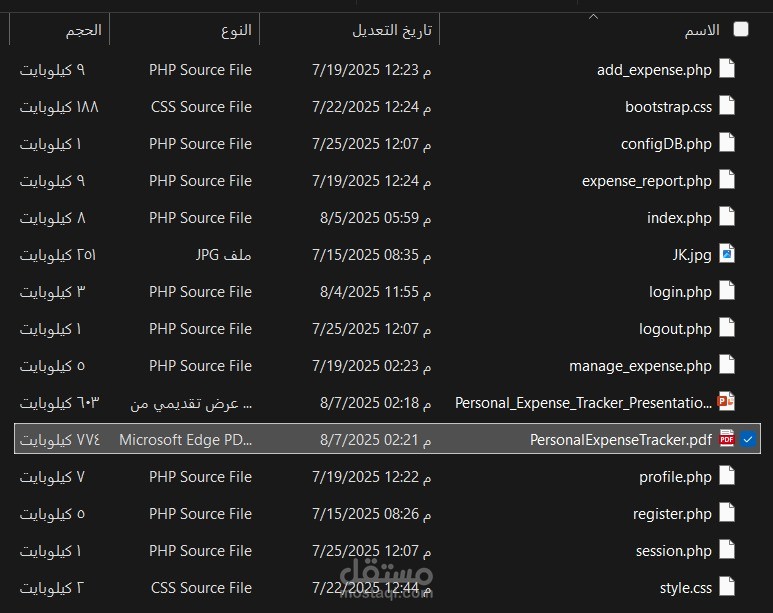Sort files by the الحجم column header
This screenshot has width=773, height=613.
[x=84, y=30]
